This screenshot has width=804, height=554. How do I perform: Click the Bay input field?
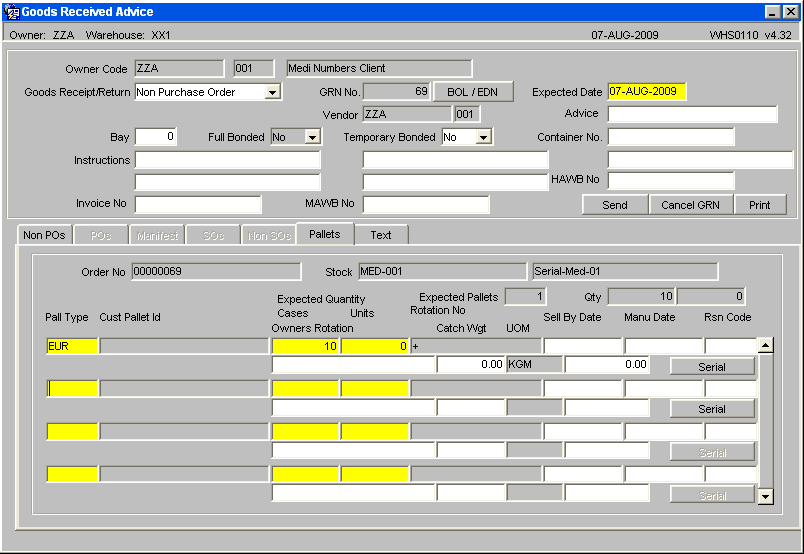pos(156,137)
